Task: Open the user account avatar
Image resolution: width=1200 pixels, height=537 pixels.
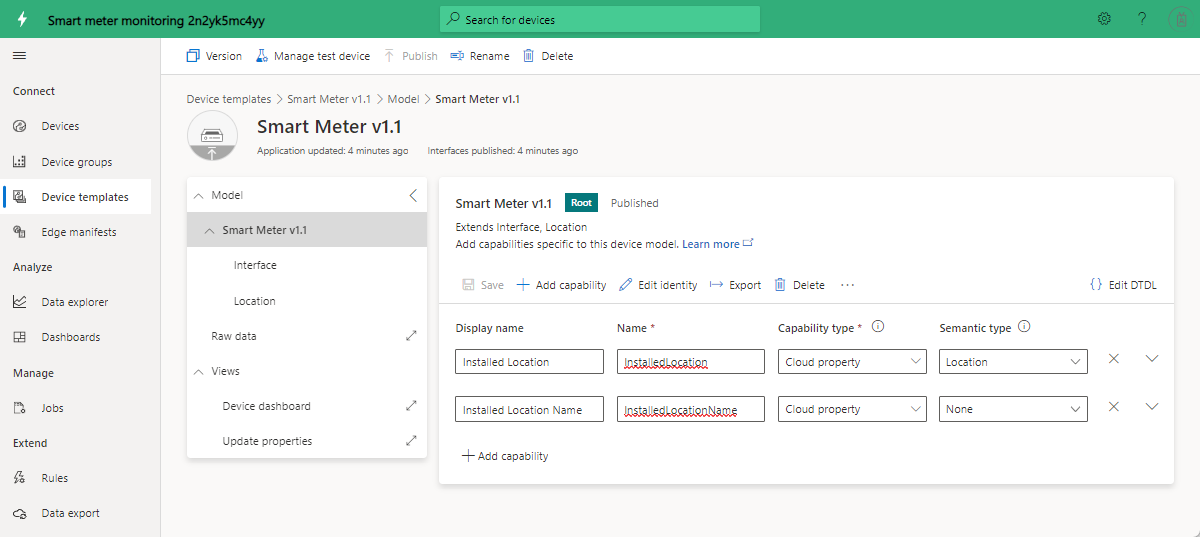Action: [1179, 19]
